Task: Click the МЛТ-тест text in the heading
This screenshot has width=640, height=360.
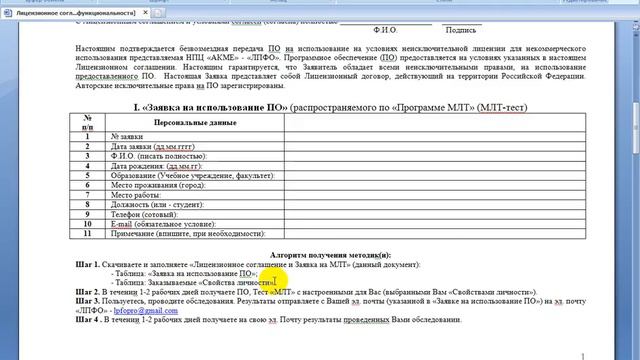Action: click(502, 107)
